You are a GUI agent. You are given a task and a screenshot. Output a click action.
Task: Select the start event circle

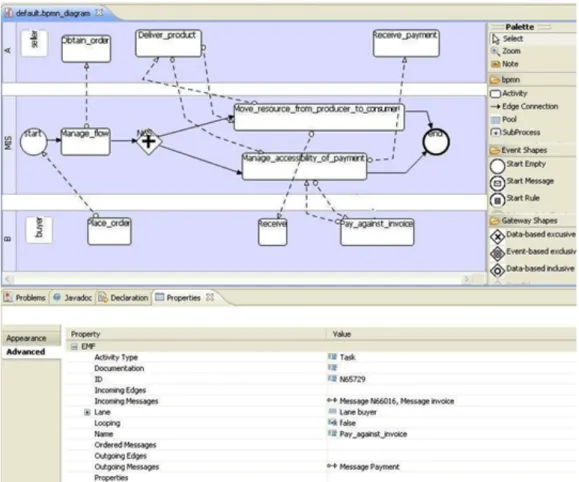point(34,141)
